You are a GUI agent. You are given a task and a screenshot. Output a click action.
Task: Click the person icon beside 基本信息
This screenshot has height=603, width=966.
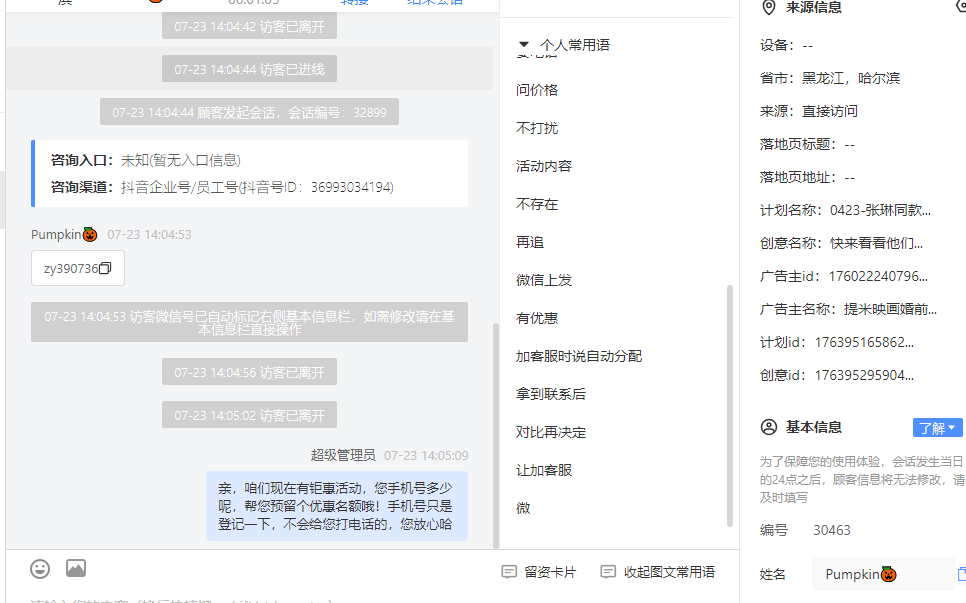tap(769, 427)
